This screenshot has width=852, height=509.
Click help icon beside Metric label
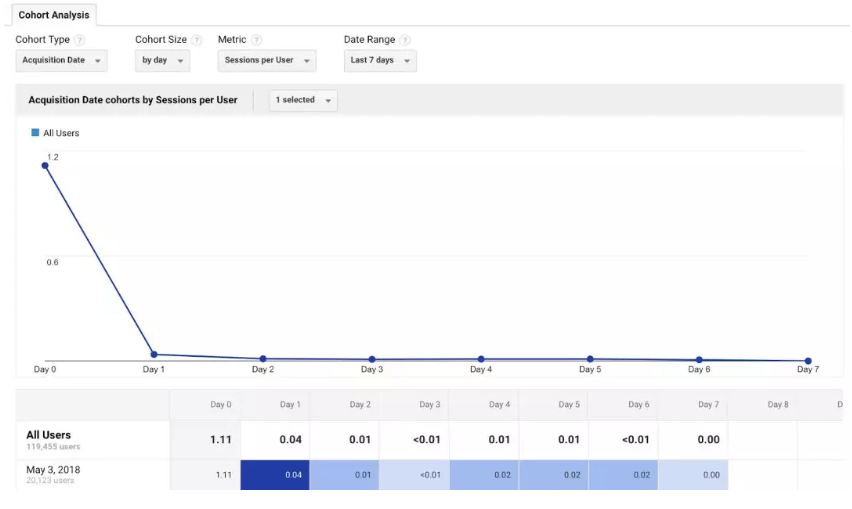[x=257, y=40]
